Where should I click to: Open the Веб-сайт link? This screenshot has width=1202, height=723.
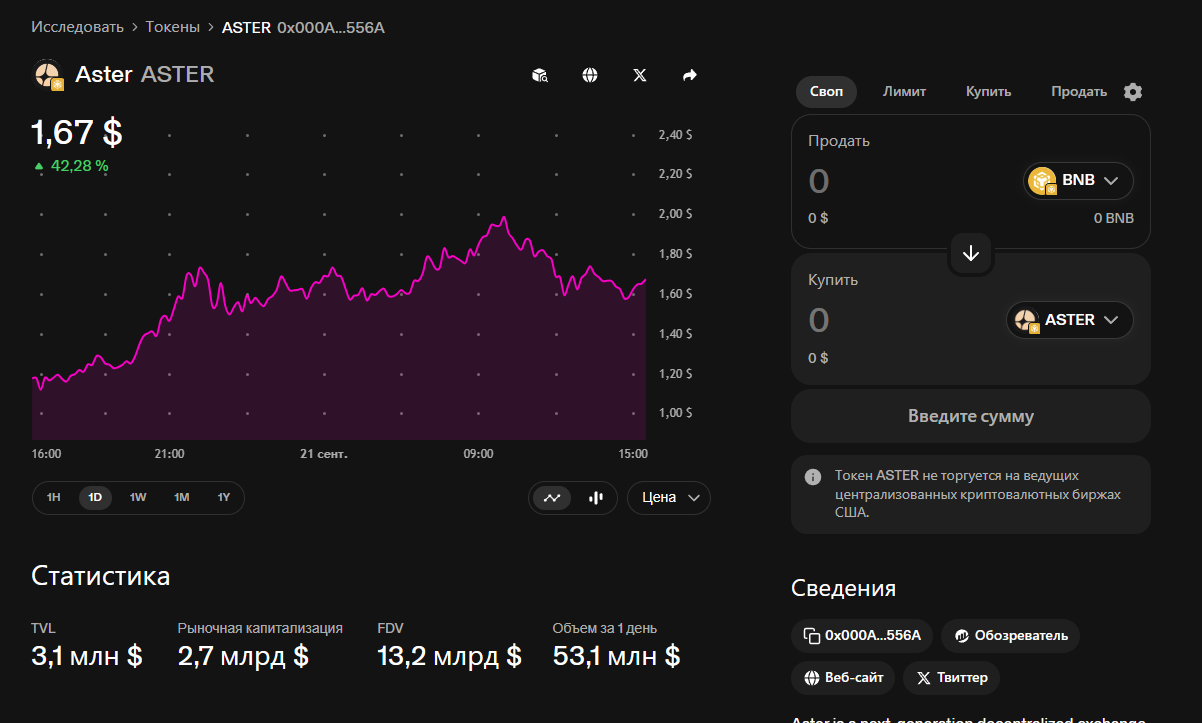[x=842, y=678]
